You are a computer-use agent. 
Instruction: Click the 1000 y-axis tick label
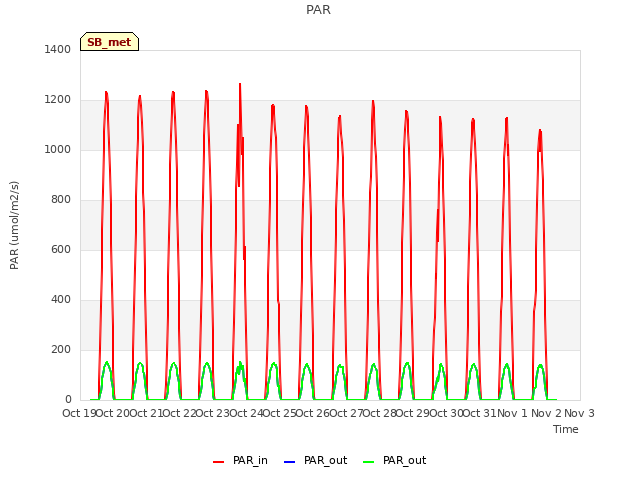click(x=58, y=149)
